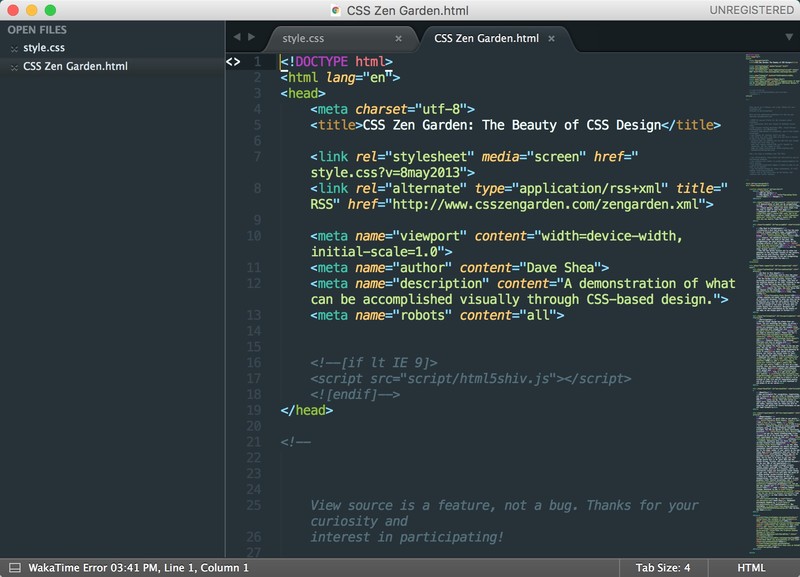
Task: Click the html5shiv.js script comment line
Action: [470, 379]
